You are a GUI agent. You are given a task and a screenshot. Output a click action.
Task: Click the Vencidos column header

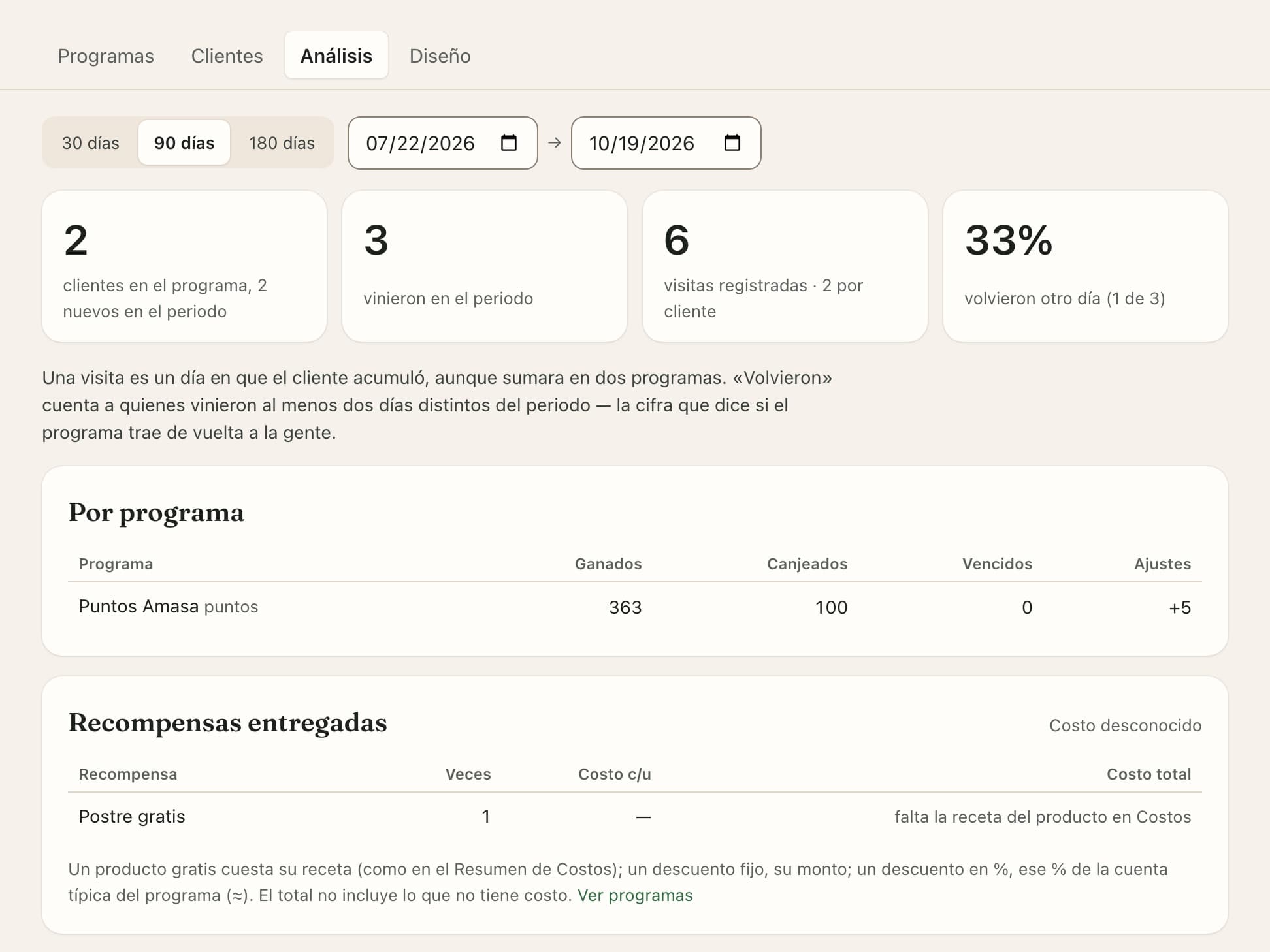[x=997, y=564]
